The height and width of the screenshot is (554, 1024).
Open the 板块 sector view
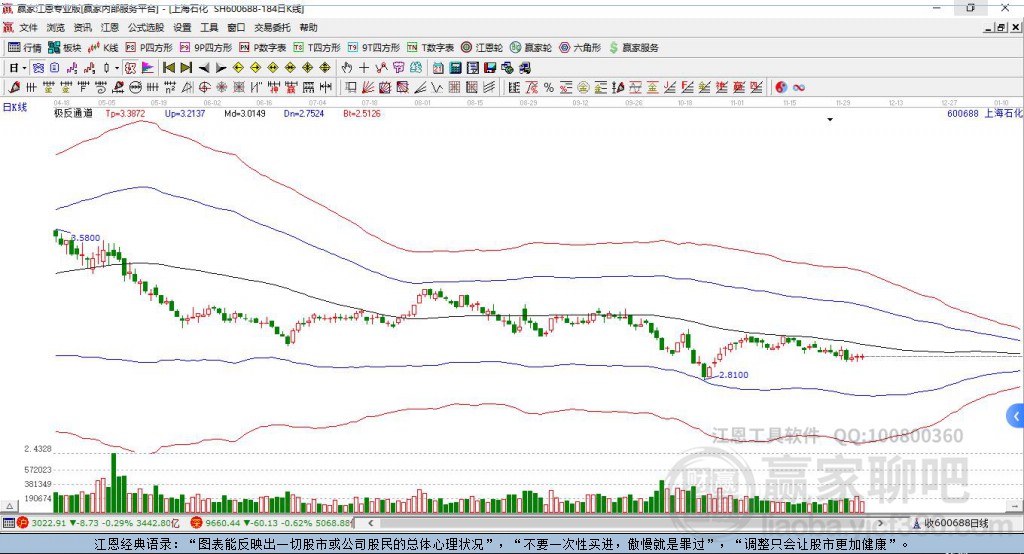coord(65,48)
